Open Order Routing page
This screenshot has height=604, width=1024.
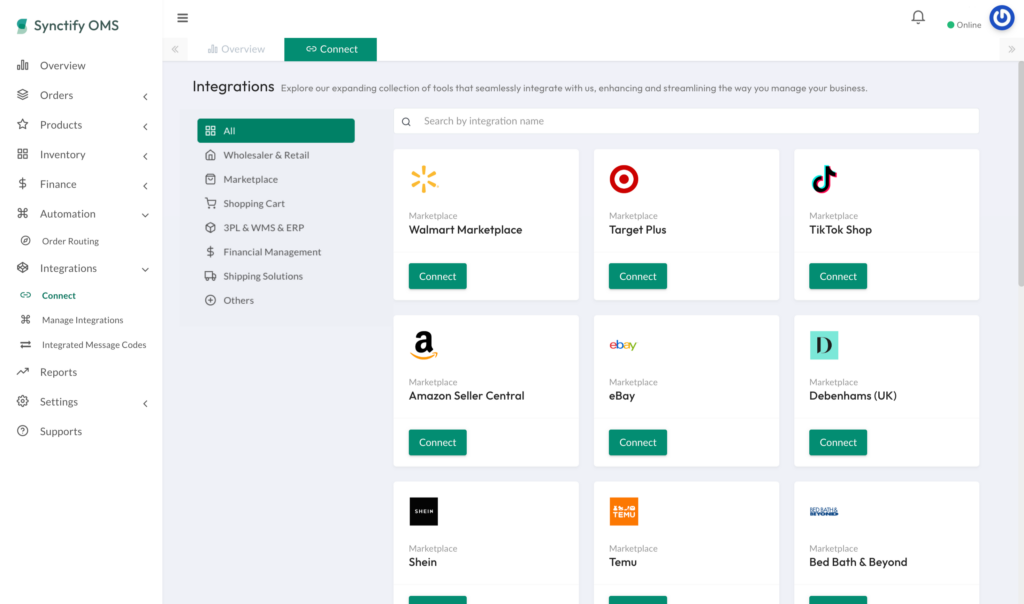click(71, 240)
